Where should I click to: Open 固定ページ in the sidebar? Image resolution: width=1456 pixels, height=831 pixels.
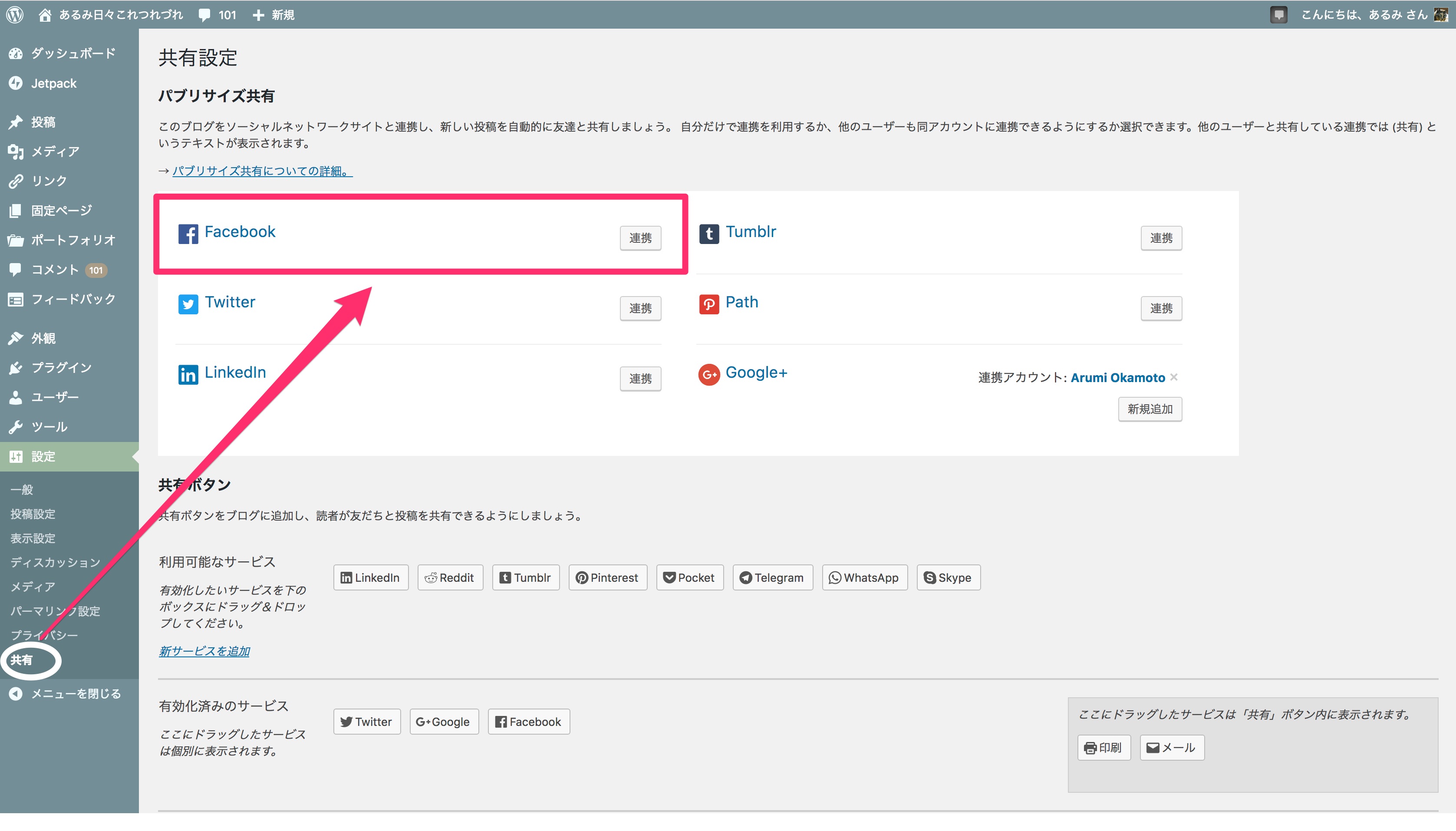click(x=69, y=211)
